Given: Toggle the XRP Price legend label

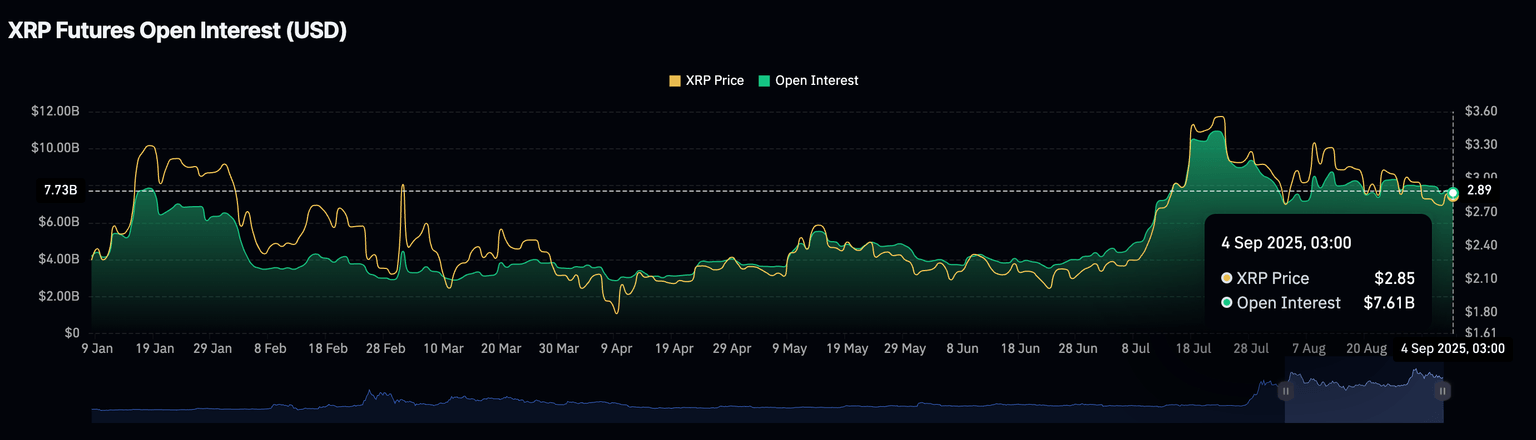Looking at the screenshot, I should pyautogui.click(x=714, y=80).
